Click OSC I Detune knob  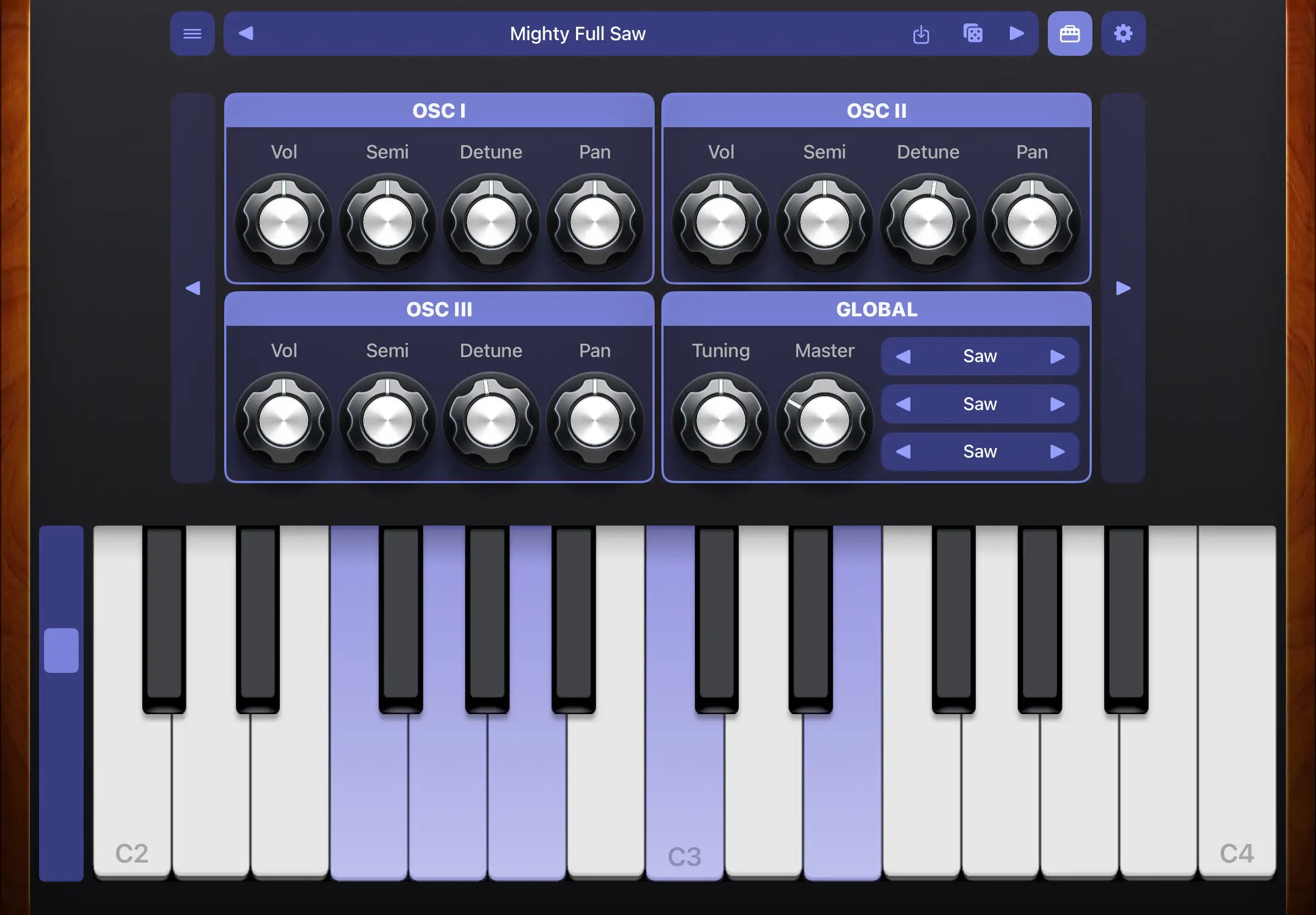tap(491, 223)
